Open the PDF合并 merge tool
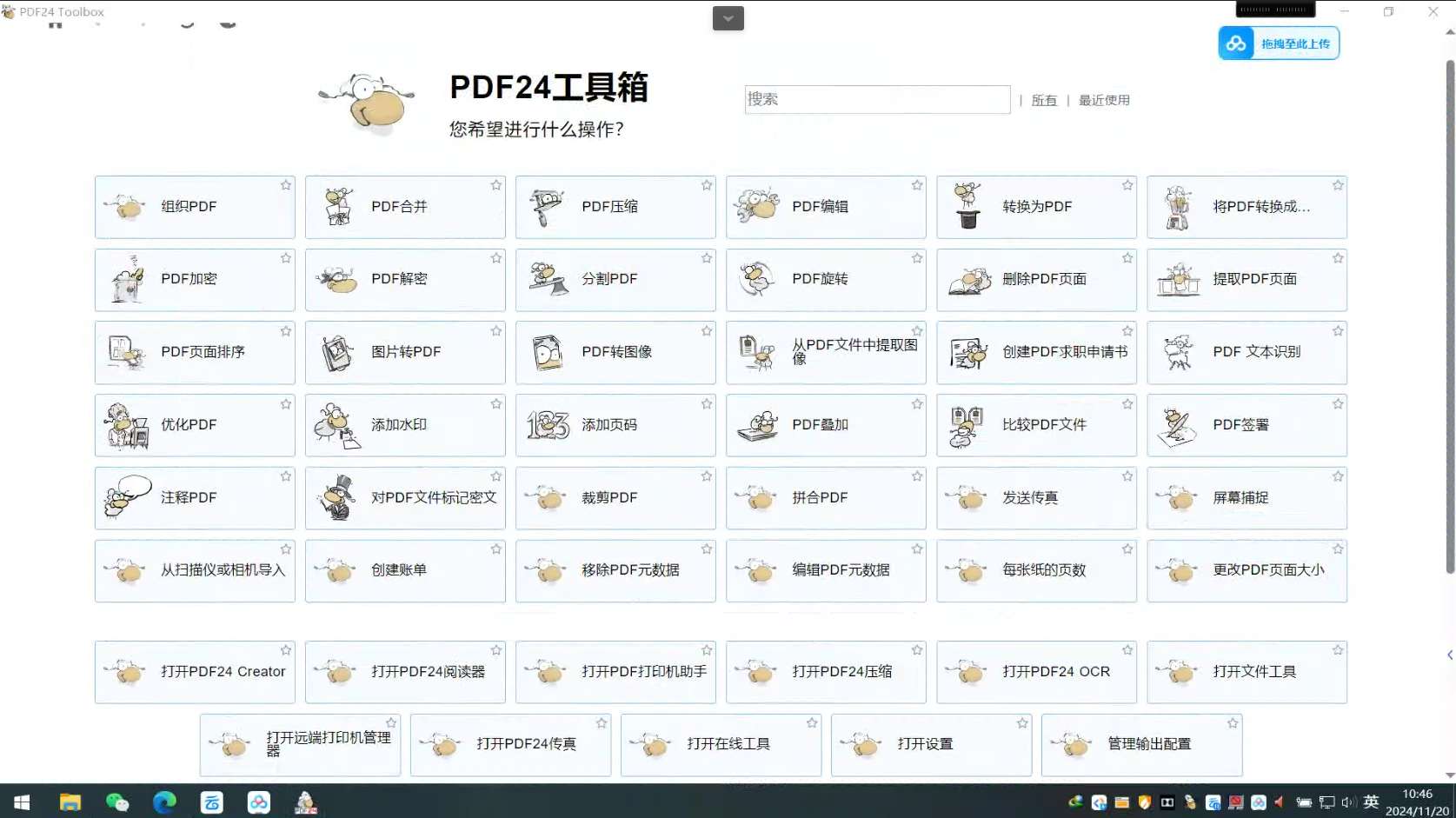The image size is (1456, 818). (x=405, y=207)
